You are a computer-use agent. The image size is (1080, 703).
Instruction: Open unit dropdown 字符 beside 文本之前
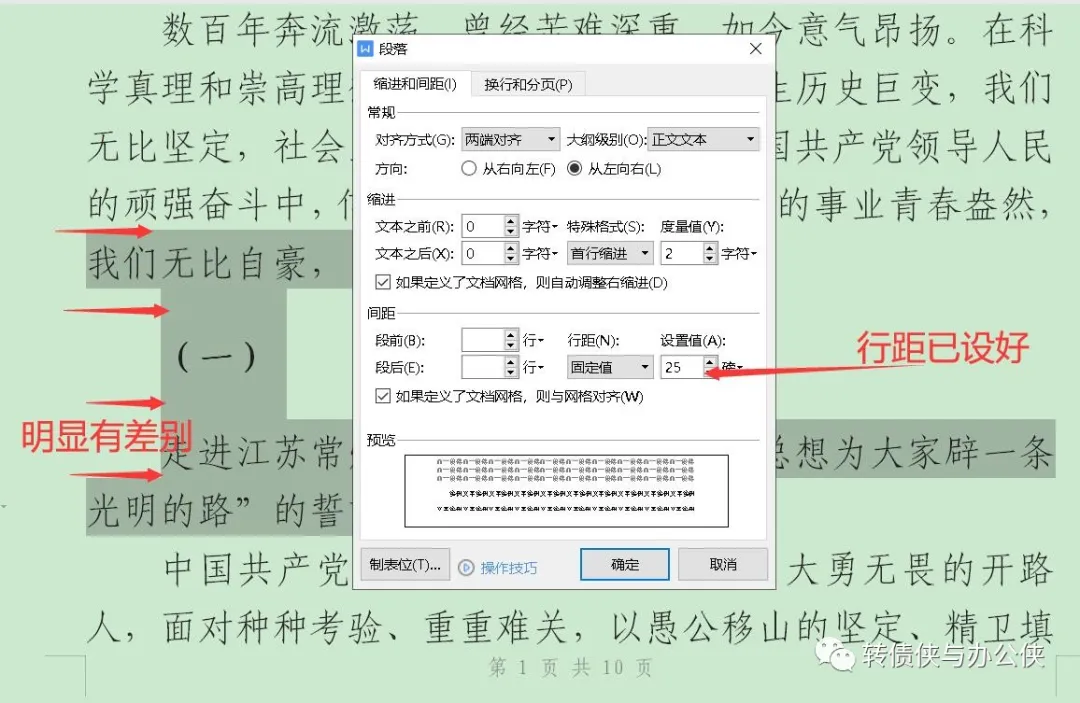(x=539, y=227)
